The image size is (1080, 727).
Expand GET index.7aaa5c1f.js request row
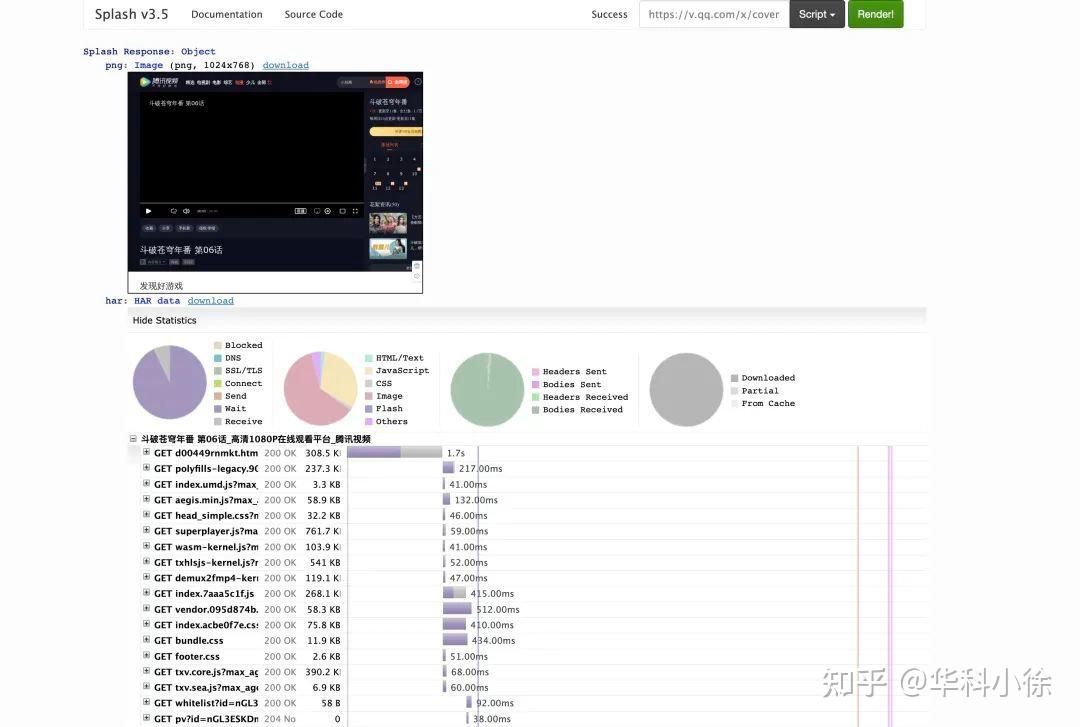pos(146,593)
